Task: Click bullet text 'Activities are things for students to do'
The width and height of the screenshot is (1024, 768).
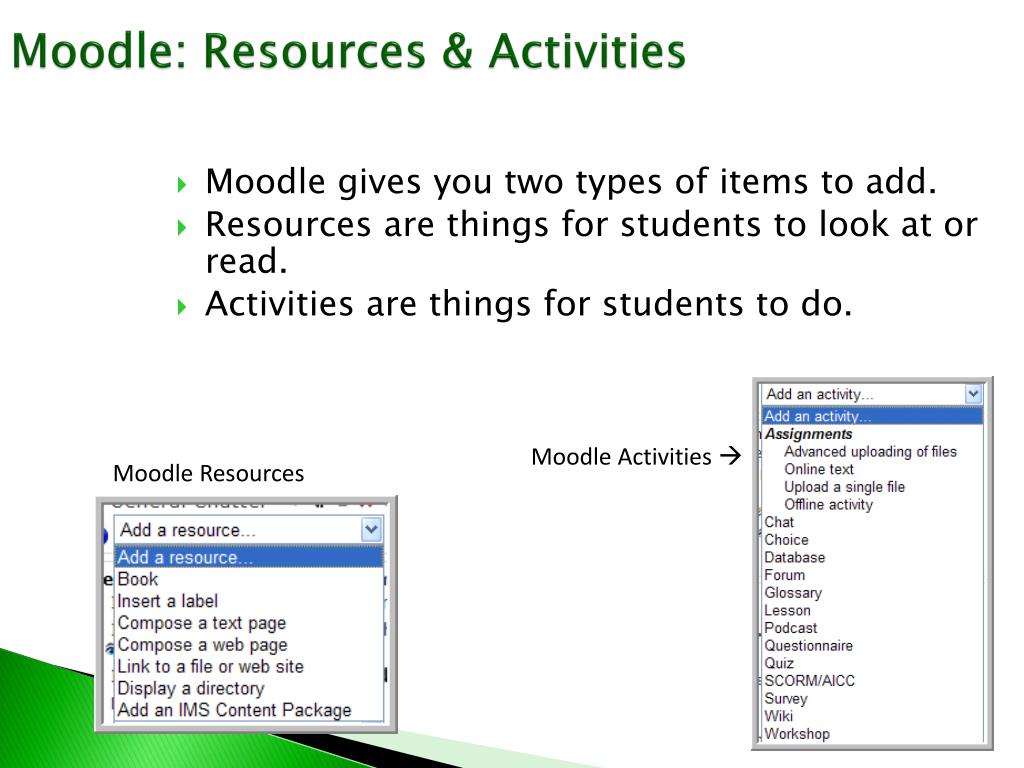Action: point(529,304)
